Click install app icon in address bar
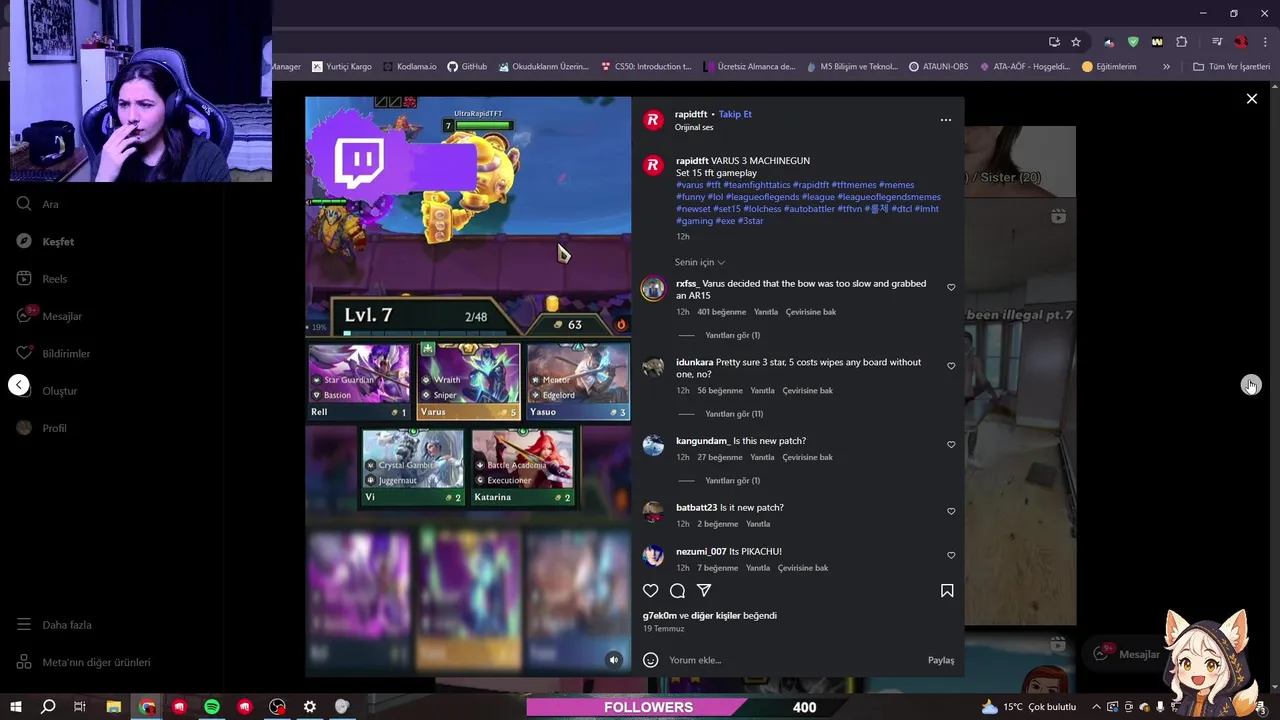Viewport: 1280px width, 720px height. click(x=1054, y=42)
